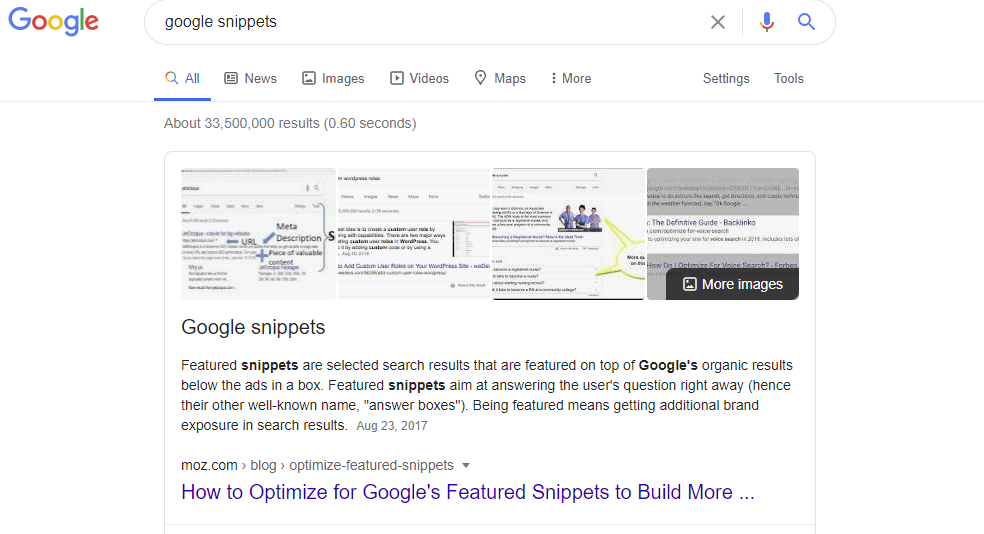Switch to the News tab
This screenshot has height=534, width=984.
(x=250, y=78)
